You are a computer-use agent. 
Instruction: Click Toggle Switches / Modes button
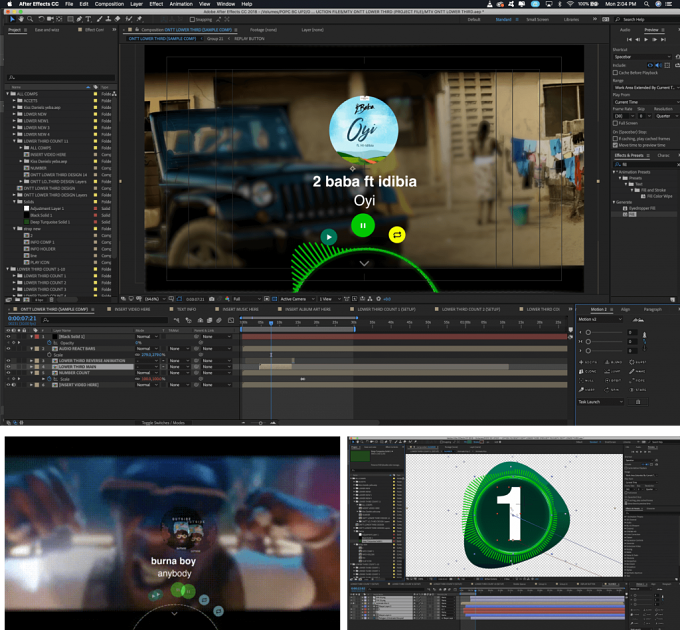coord(163,422)
